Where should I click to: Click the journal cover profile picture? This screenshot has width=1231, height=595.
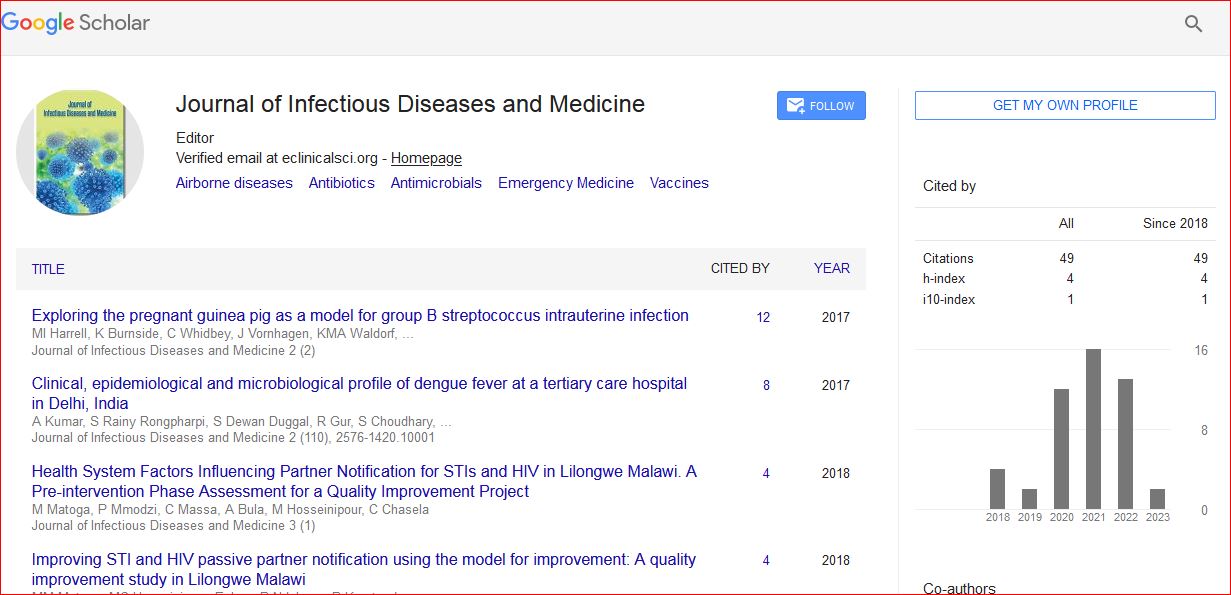point(80,152)
